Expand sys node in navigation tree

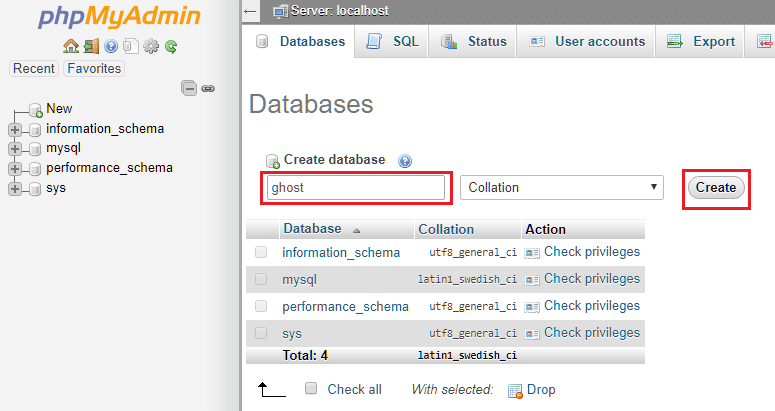[x=15, y=189]
